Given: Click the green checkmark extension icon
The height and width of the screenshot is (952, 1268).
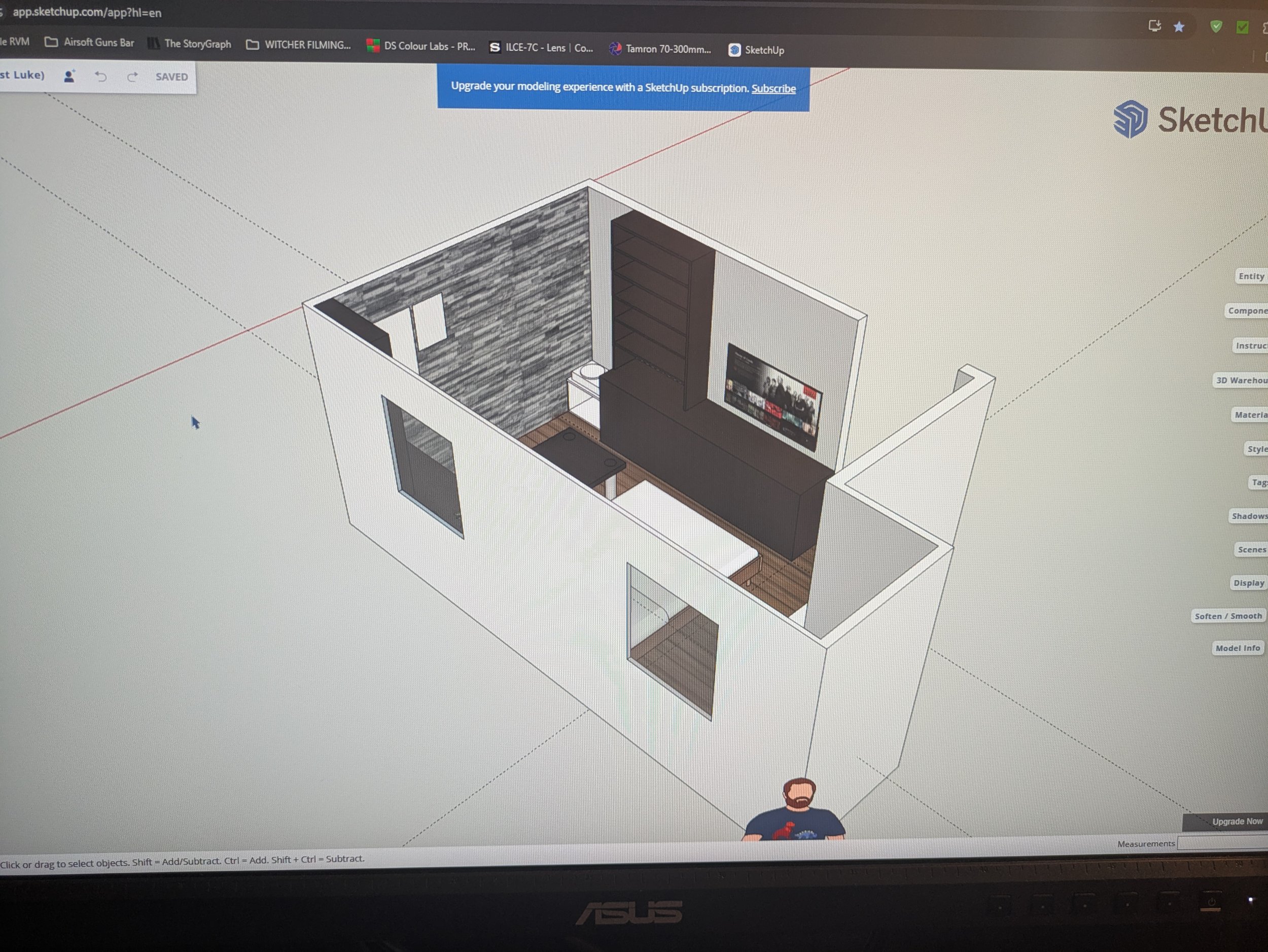Looking at the screenshot, I should click(x=1242, y=27).
